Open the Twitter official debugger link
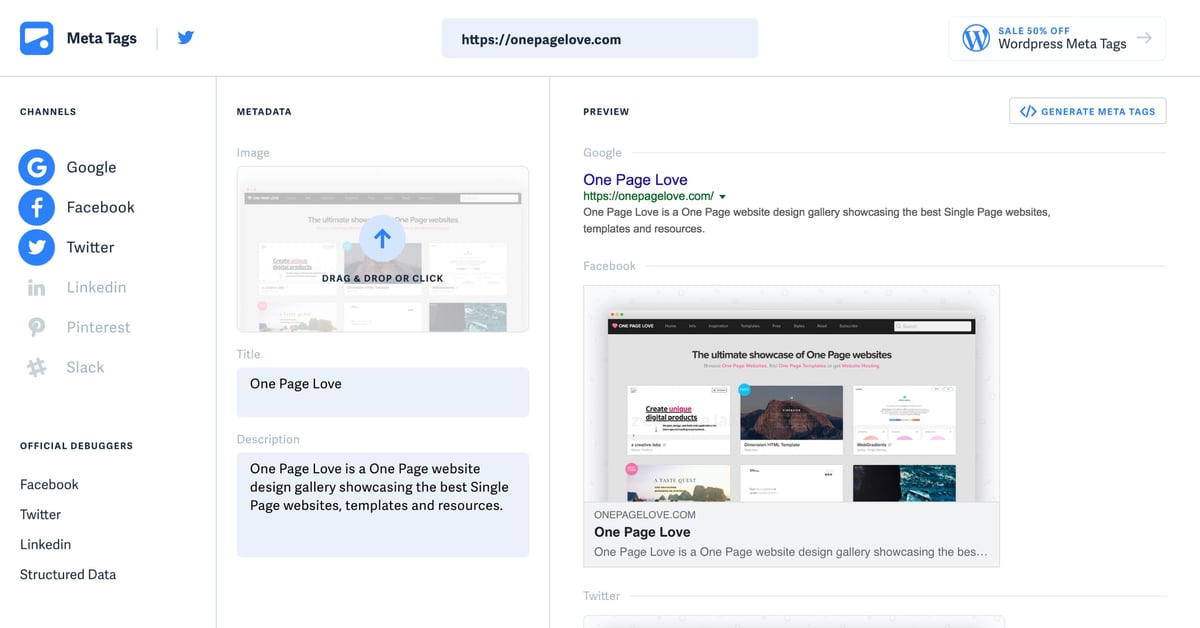 [x=40, y=514]
